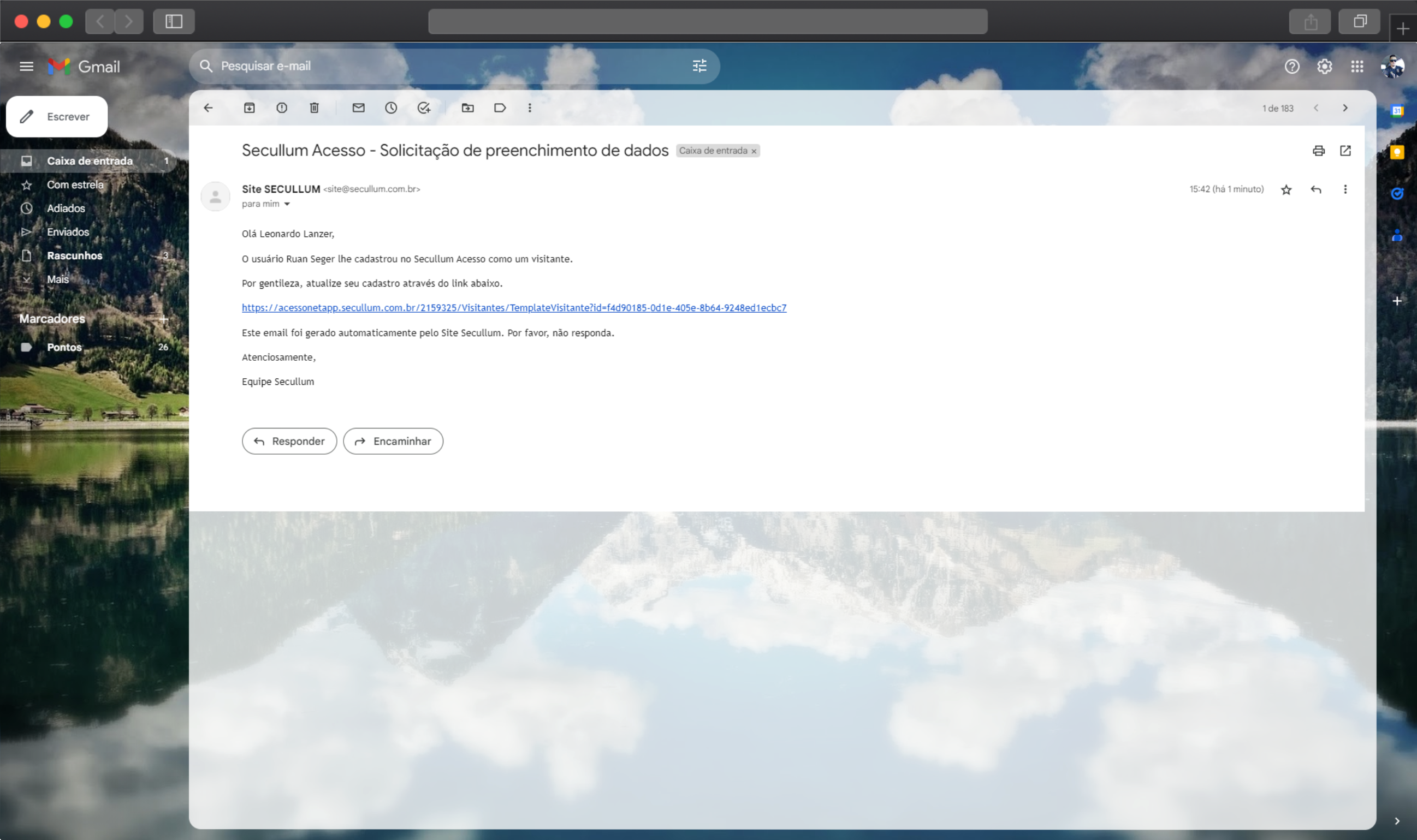The height and width of the screenshot is (840, 1417).
Task: Snooze this email with the clock icon
Action: click(x=390, y=108)
